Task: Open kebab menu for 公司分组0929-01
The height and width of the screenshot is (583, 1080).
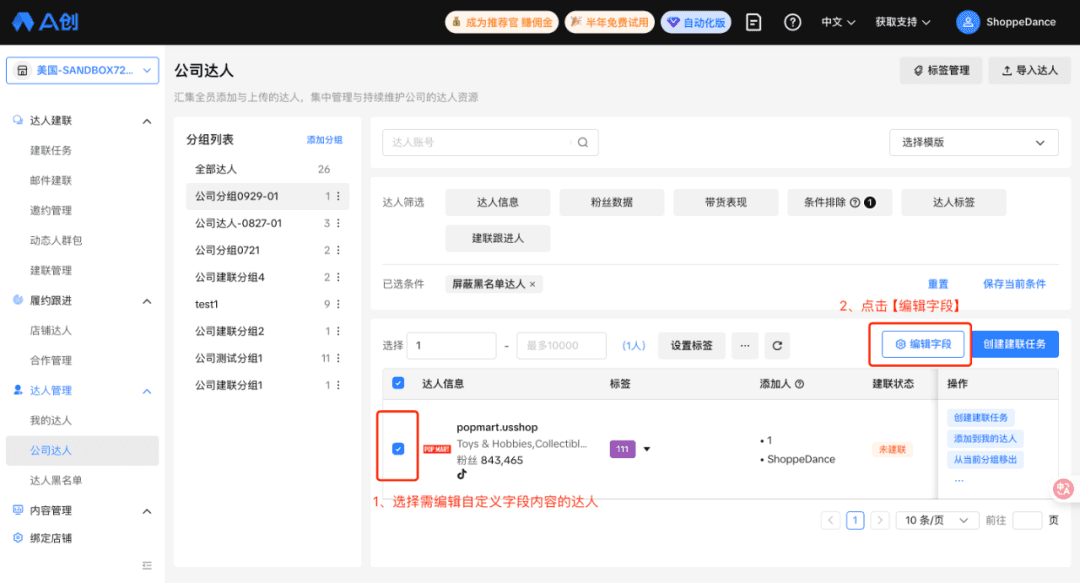Action: [338, 196]
